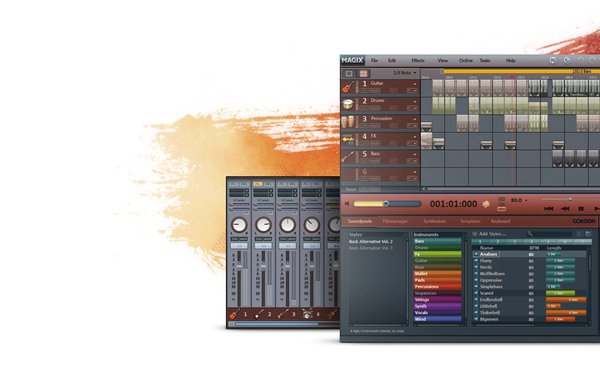Toggle Mute on mixer channel 4

(x=316, y=239)
